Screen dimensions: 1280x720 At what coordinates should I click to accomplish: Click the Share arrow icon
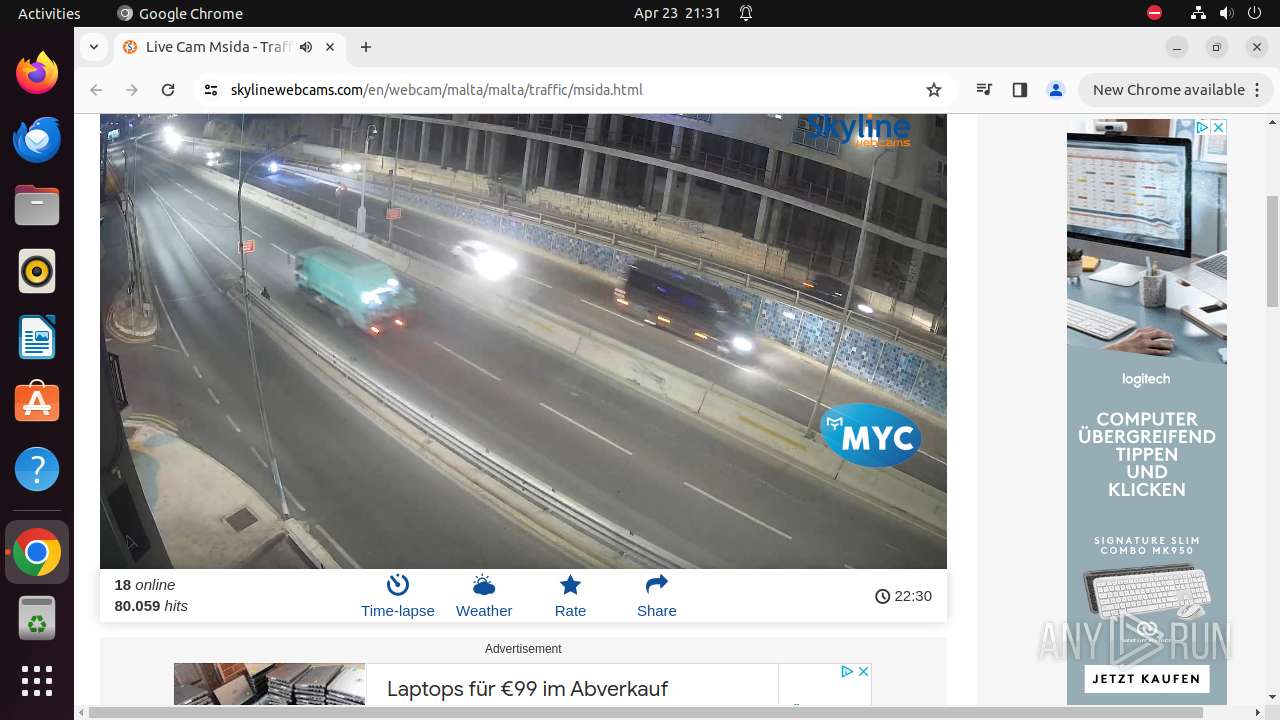coord(657,585)
